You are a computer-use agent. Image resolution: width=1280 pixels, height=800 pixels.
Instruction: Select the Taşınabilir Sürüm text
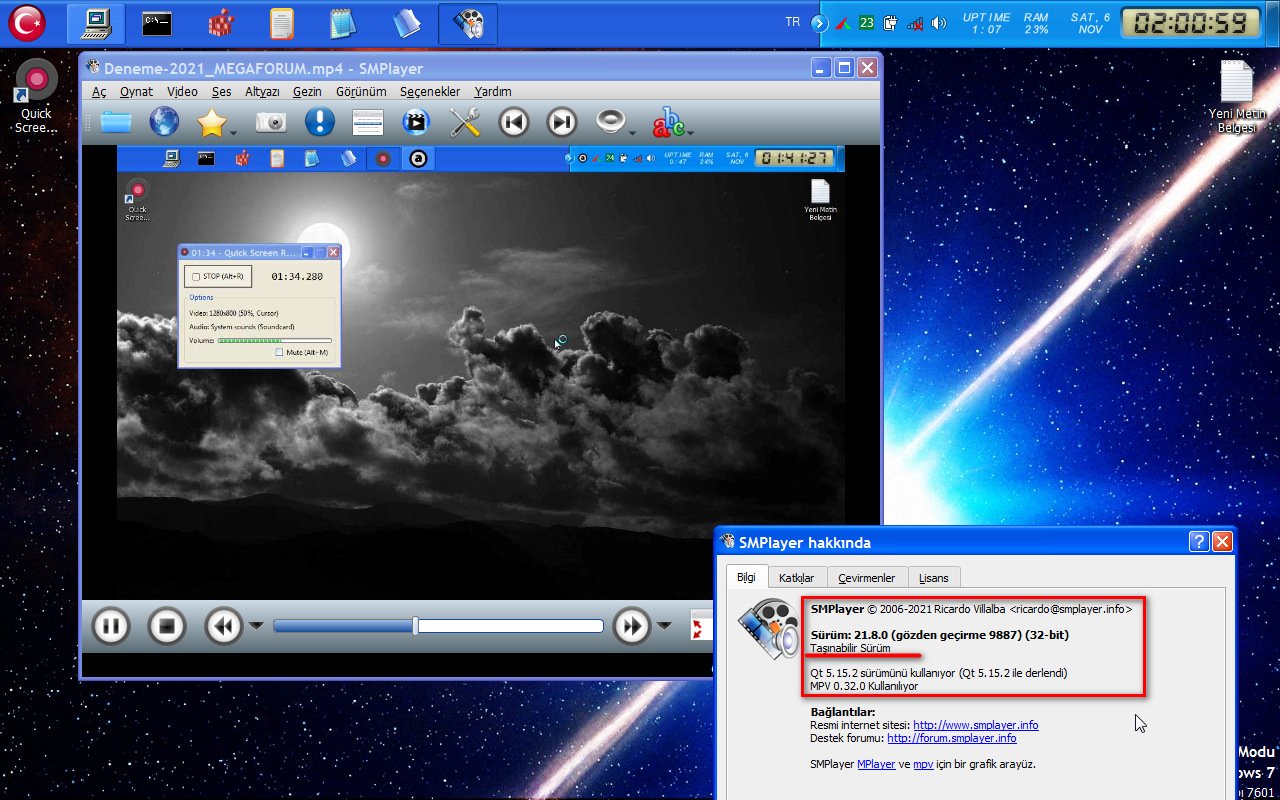[850, 648]
